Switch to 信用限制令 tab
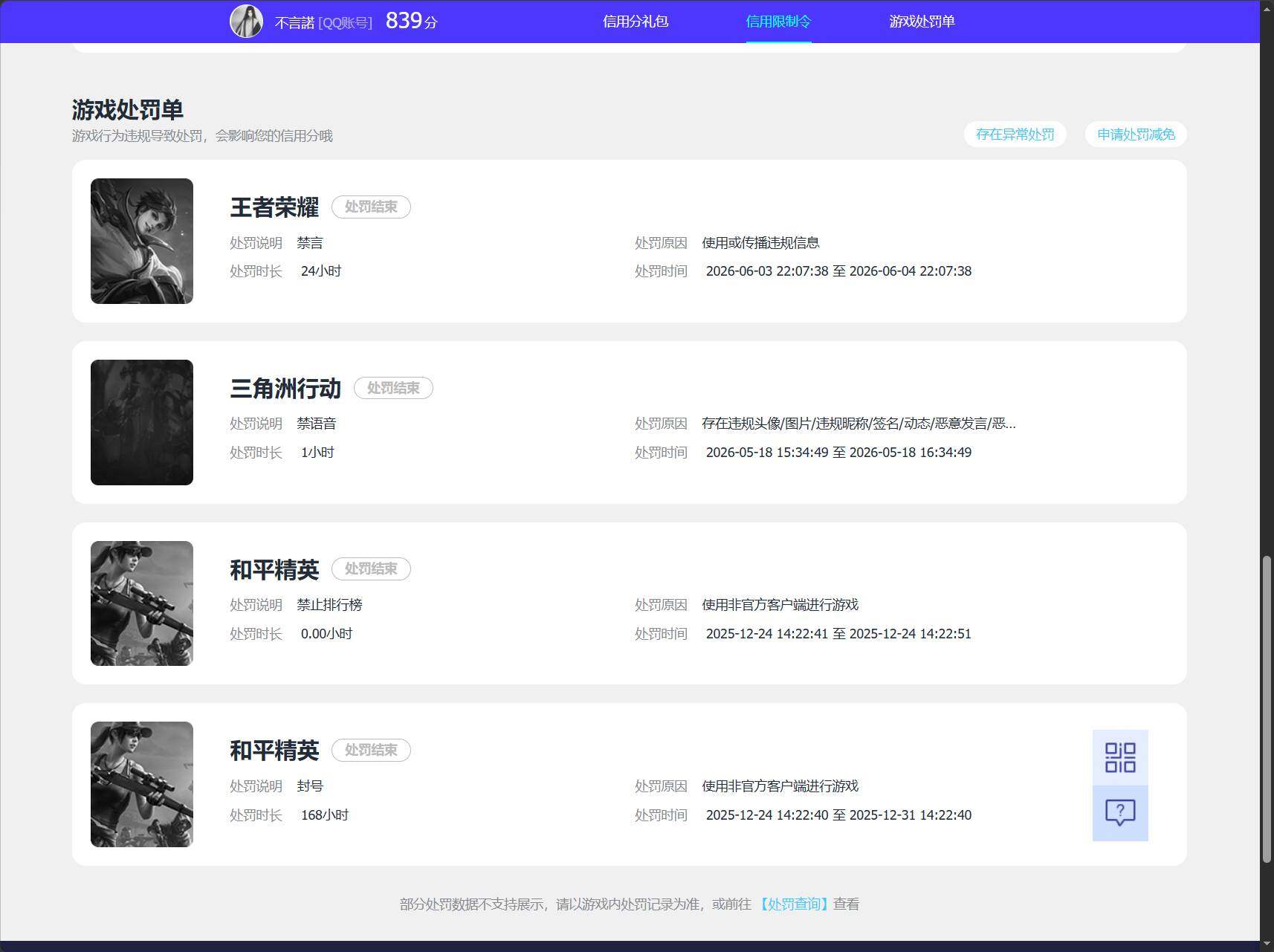1274x952 pixels. 778,22
